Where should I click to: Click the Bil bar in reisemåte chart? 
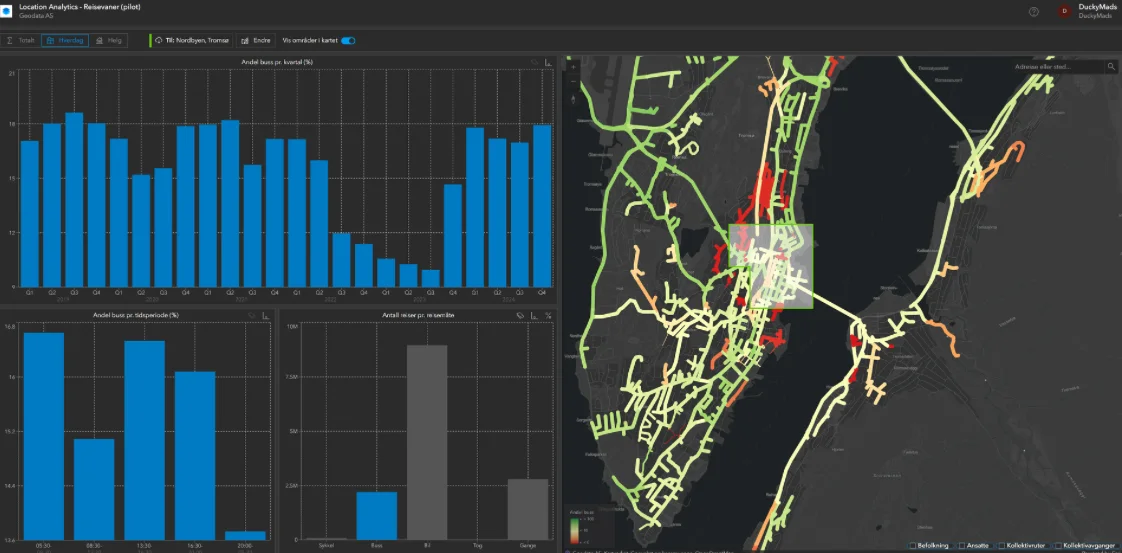(x=427, y=442)
